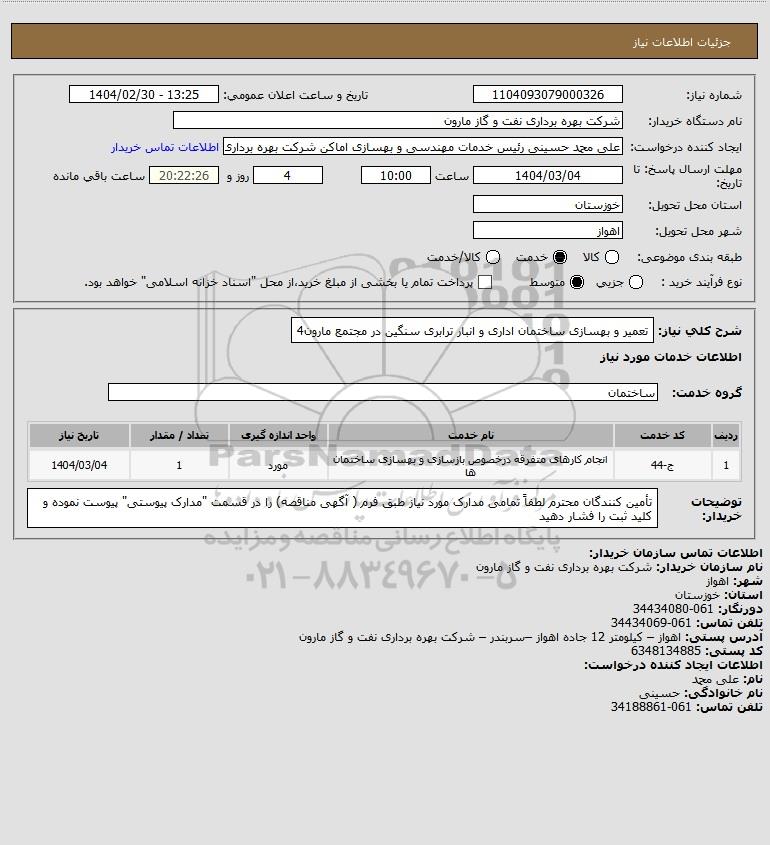Click the deadline hour 10:00 field
Viewport: 770px width, 845px height.
(x=396, y=176)
